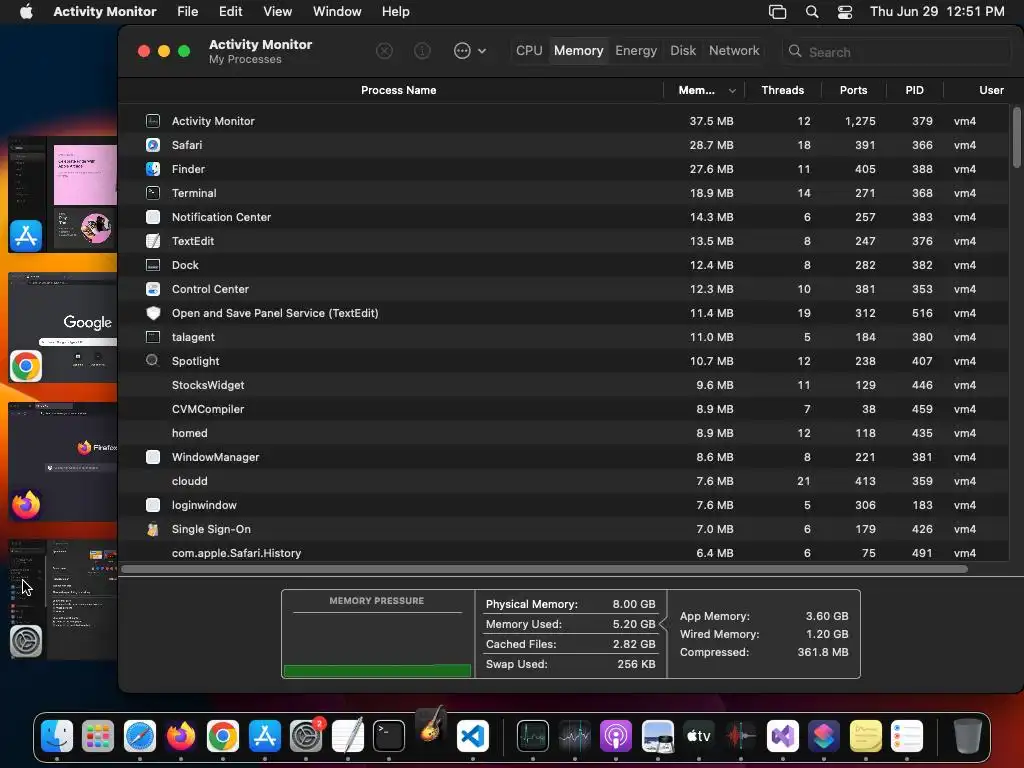Switch to Firefox window in Stage Manager
The width and height of the screenshot is (1024, 768).
click(x=63, y=461)
